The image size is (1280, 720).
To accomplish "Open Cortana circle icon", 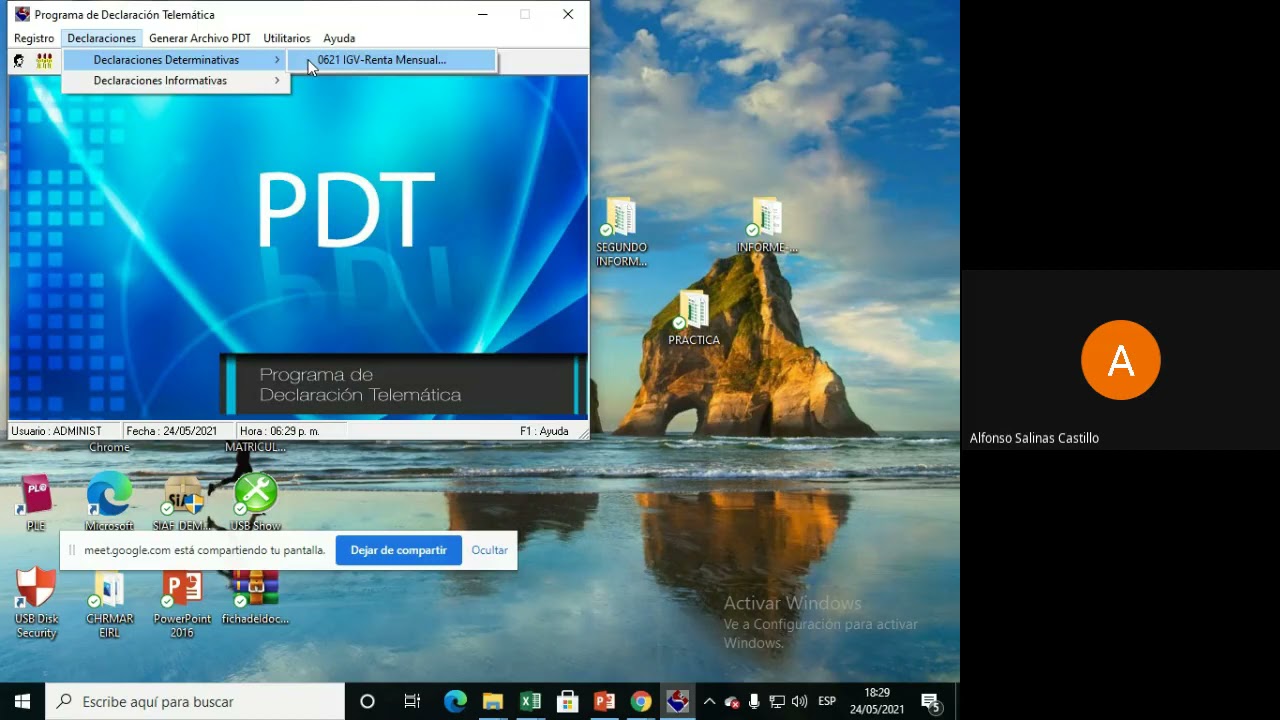I will point(367,702).
